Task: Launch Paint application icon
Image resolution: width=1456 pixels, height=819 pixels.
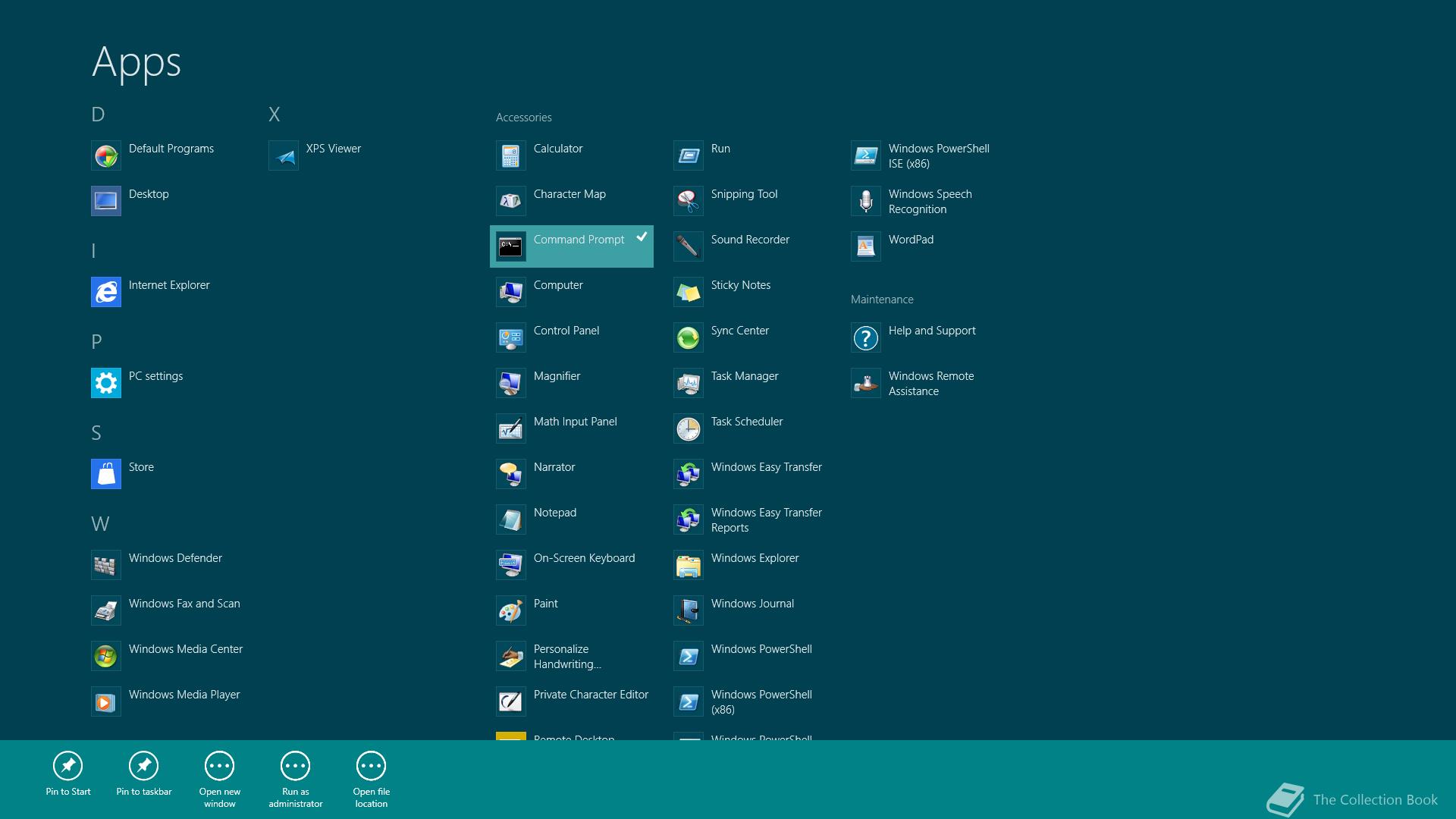Action: 510,610
